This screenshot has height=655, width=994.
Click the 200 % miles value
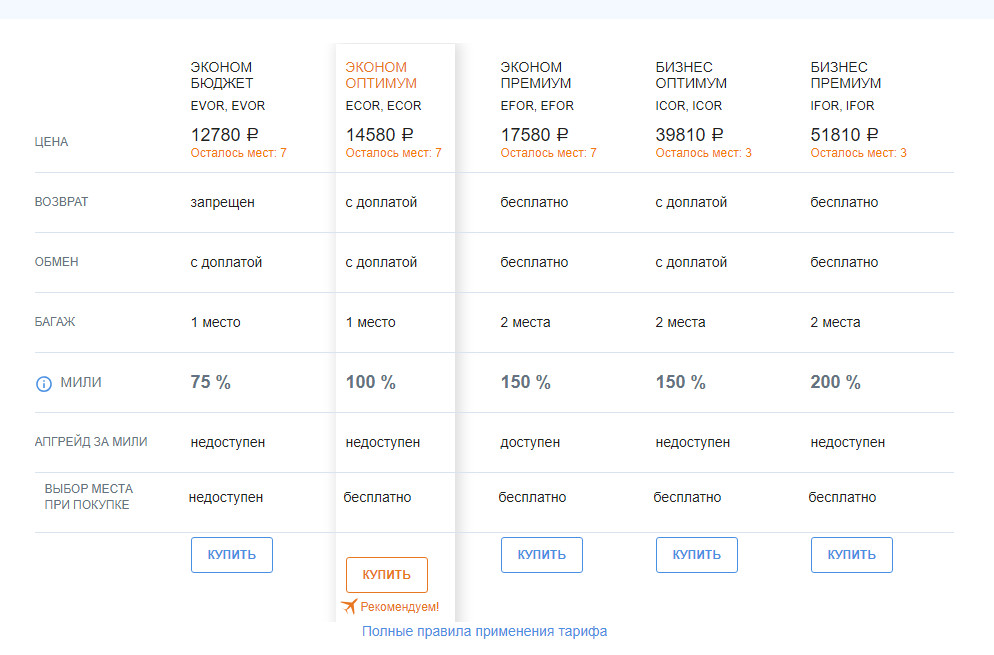click(x=835, y=382)
